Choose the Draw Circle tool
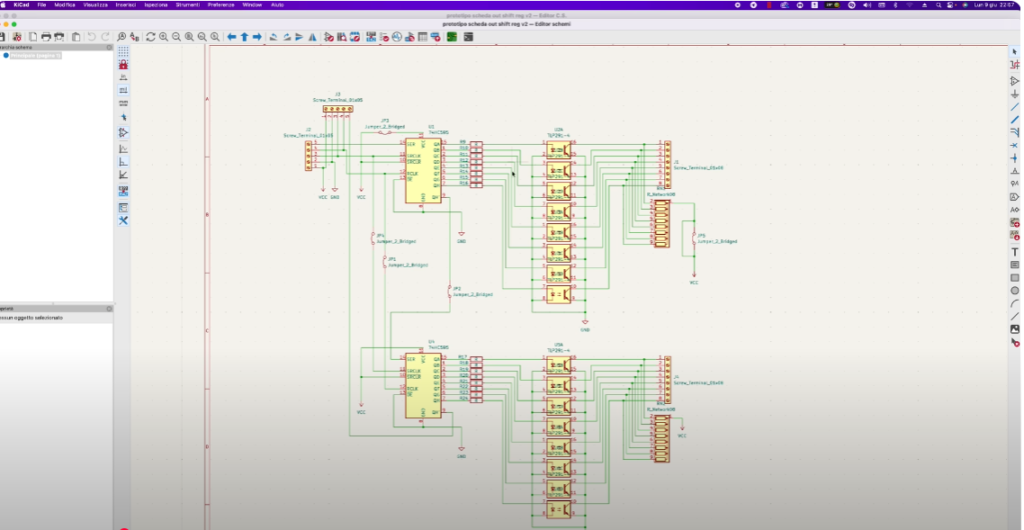1024x530 pixels. [1015, 290]
